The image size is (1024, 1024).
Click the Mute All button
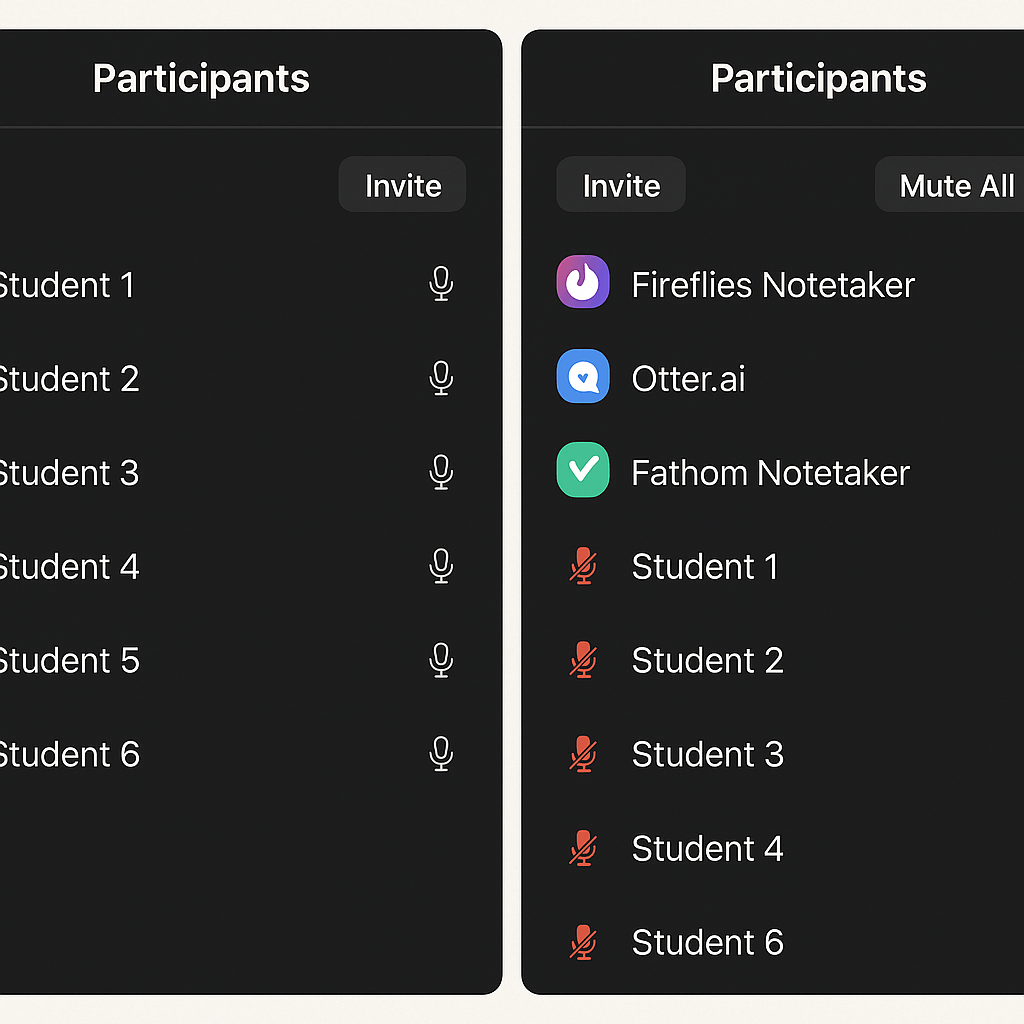[x=955, y=185]
